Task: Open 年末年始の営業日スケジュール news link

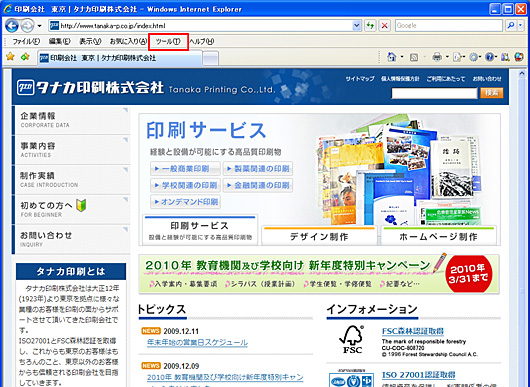Action: point(197,342)
